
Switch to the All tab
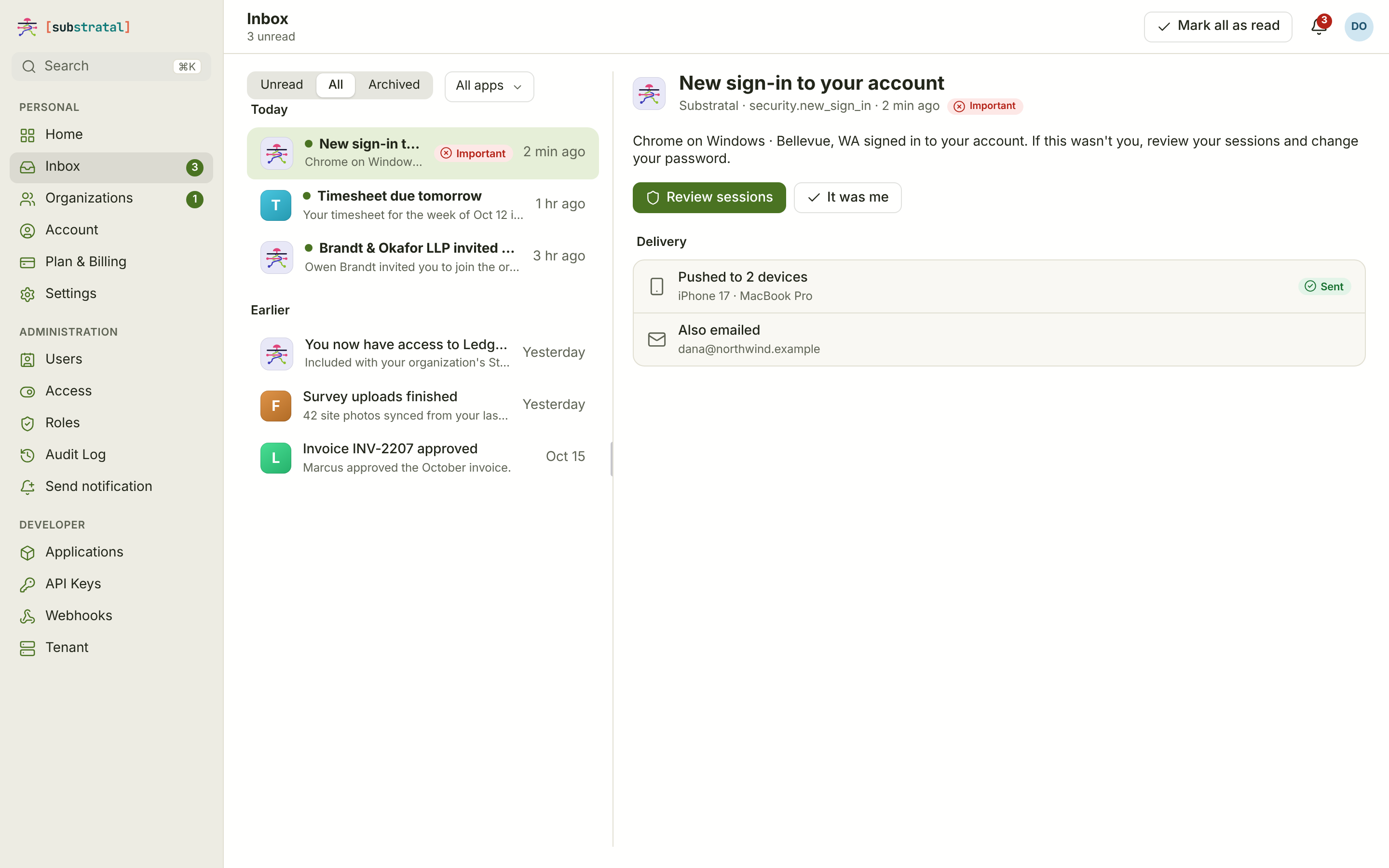tap(336, 85)
